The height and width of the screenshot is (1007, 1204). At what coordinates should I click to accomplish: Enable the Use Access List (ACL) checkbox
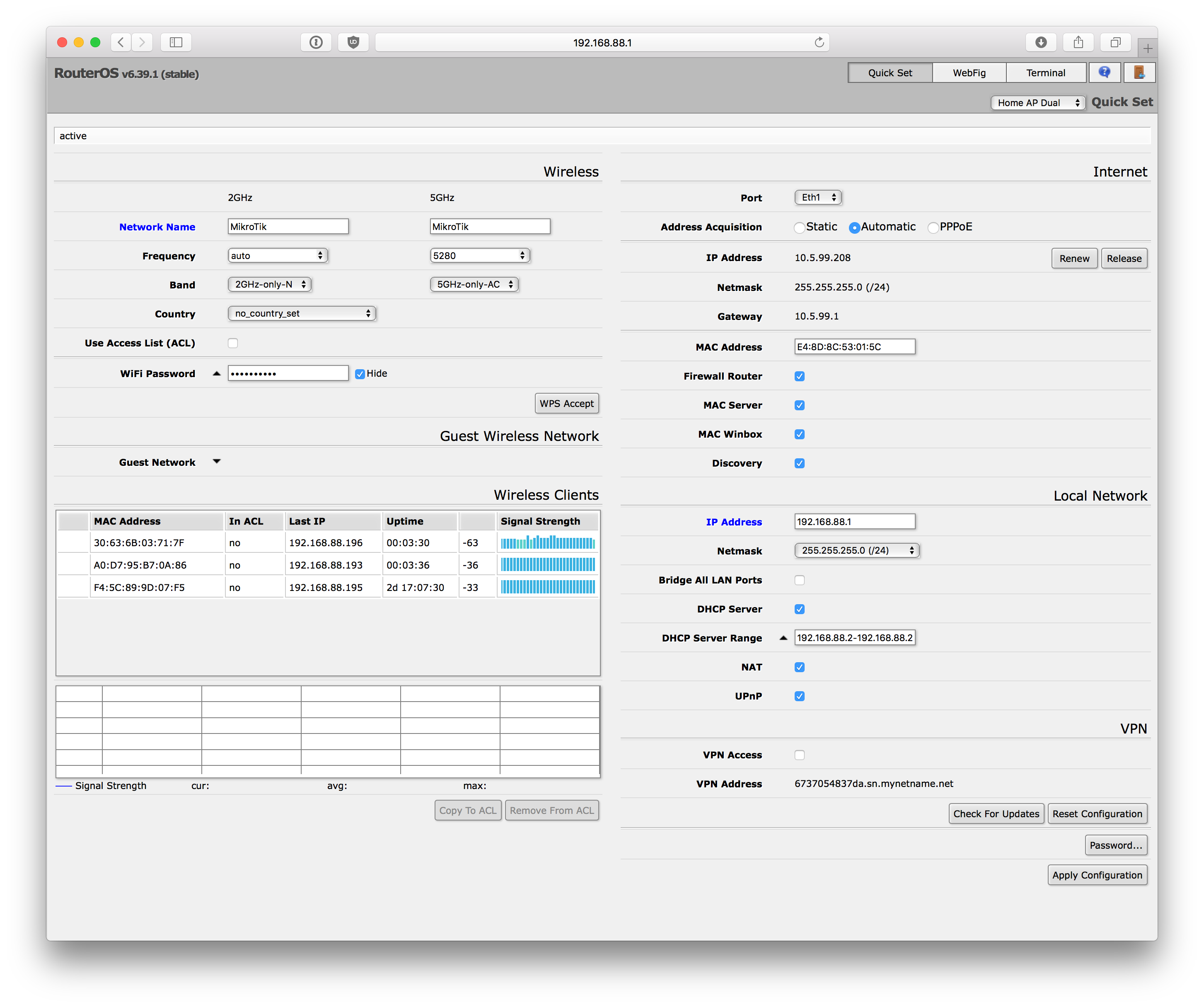pos(233,343)
